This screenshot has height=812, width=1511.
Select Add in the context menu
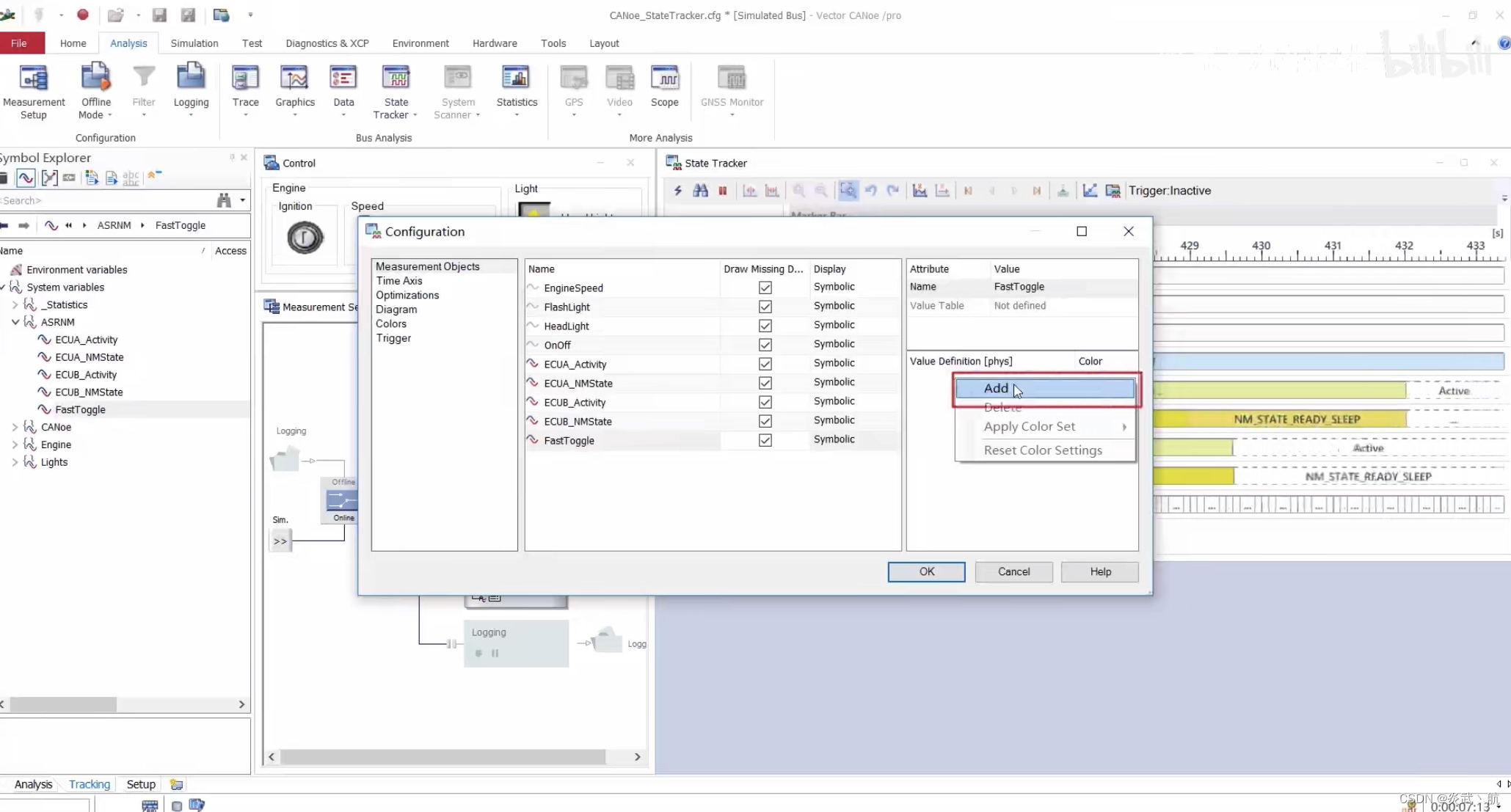pyautogui.click(x=996, y=388)
